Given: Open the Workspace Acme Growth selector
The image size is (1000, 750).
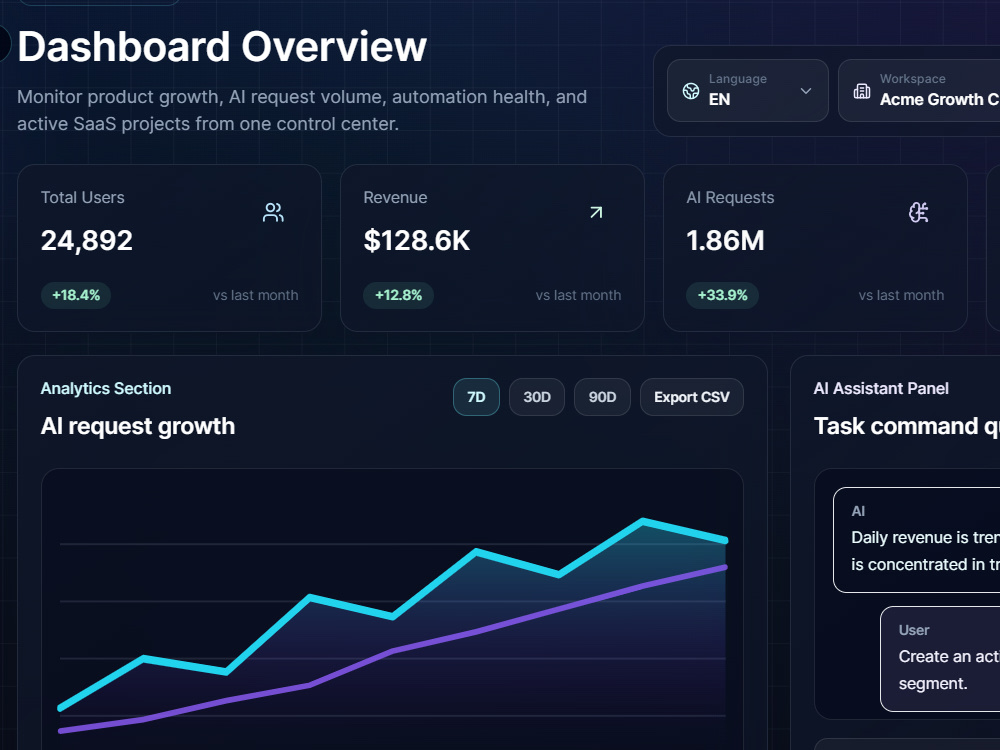Looking at the screenshot, I should (919, 91).
